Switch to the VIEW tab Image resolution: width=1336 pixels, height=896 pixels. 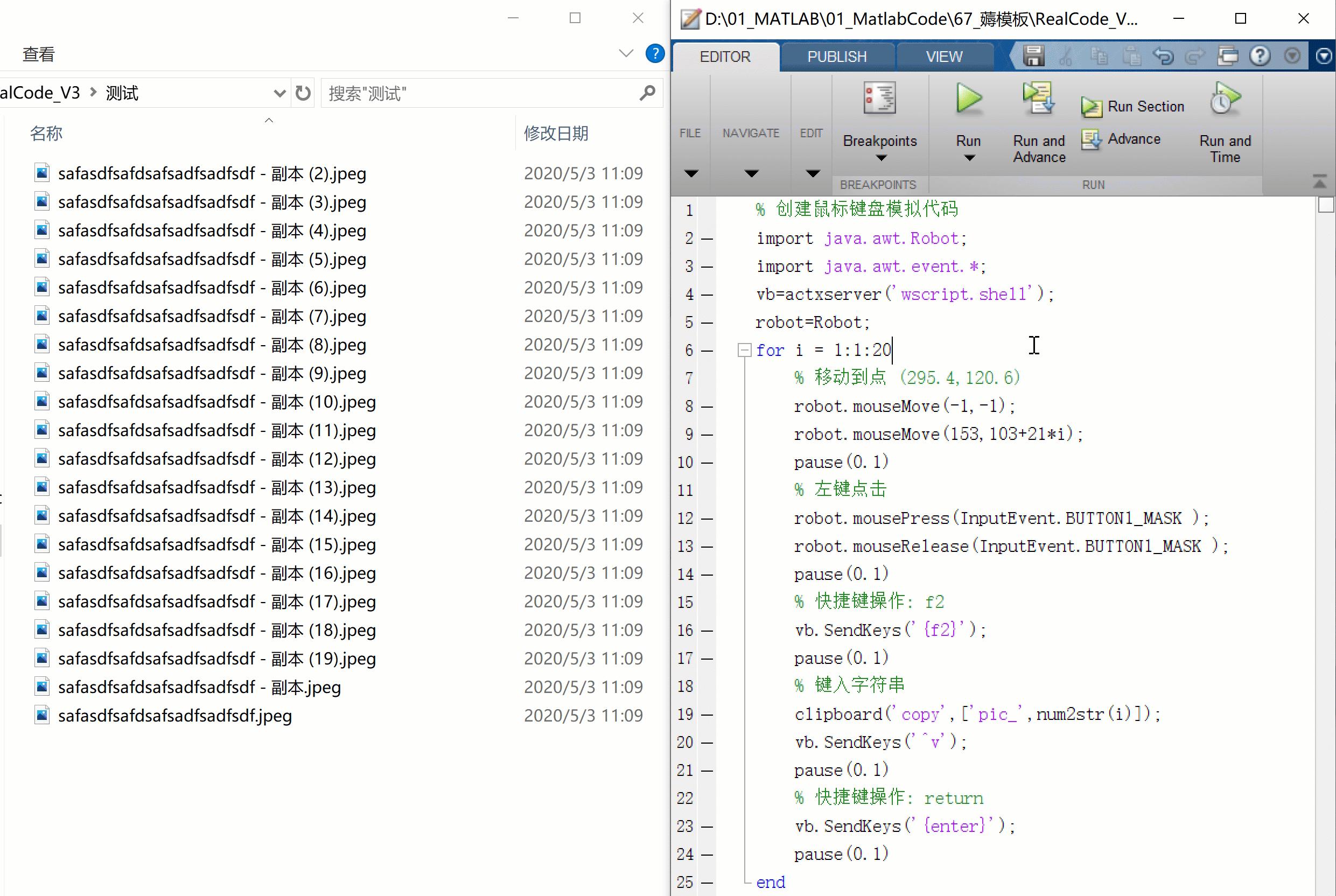point(944,57)
